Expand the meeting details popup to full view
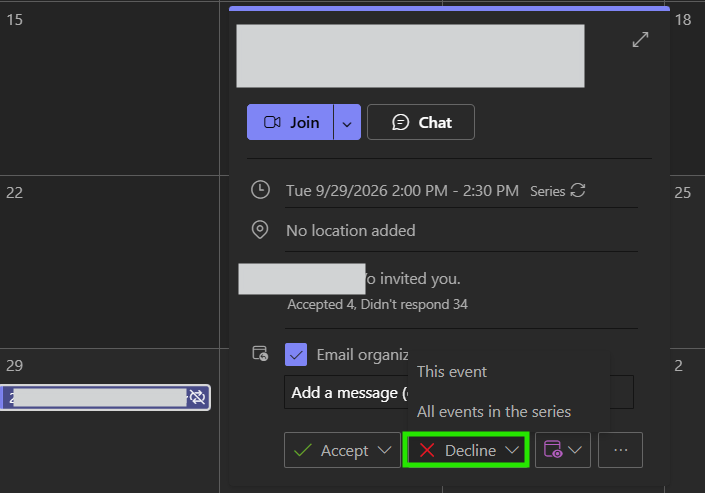The width and height of the screenshot is (705, 493). (640, 40)
